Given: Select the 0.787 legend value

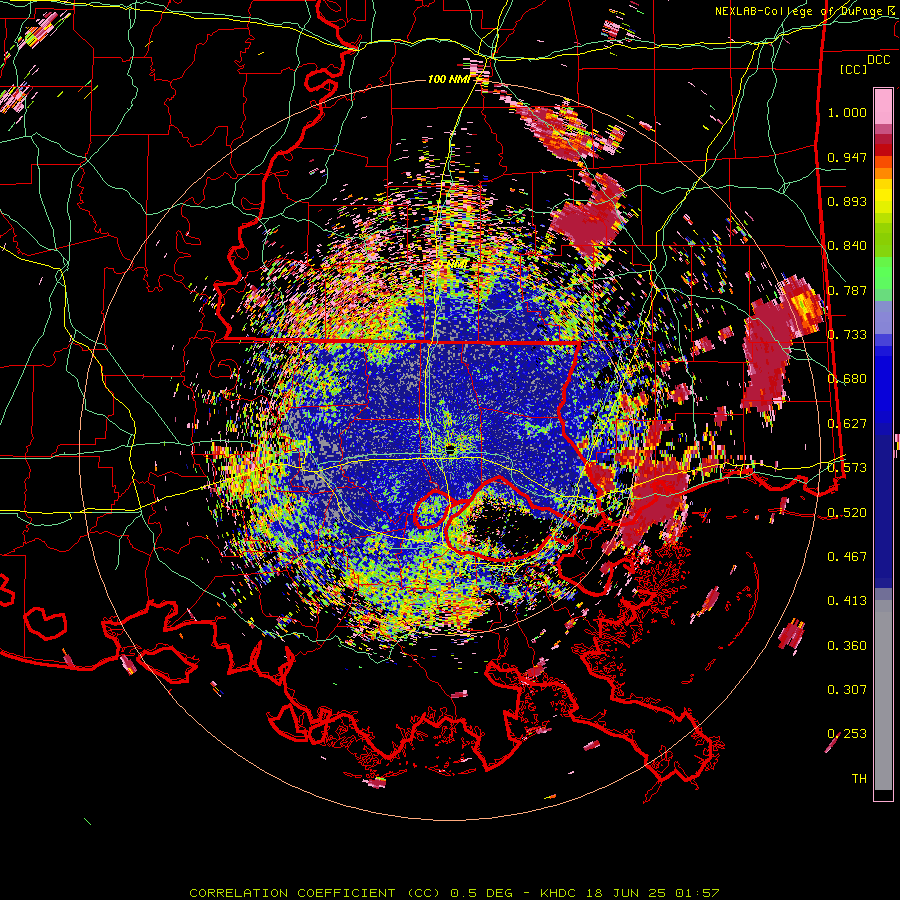Looking at the screenshot, I should pos(847,290).
